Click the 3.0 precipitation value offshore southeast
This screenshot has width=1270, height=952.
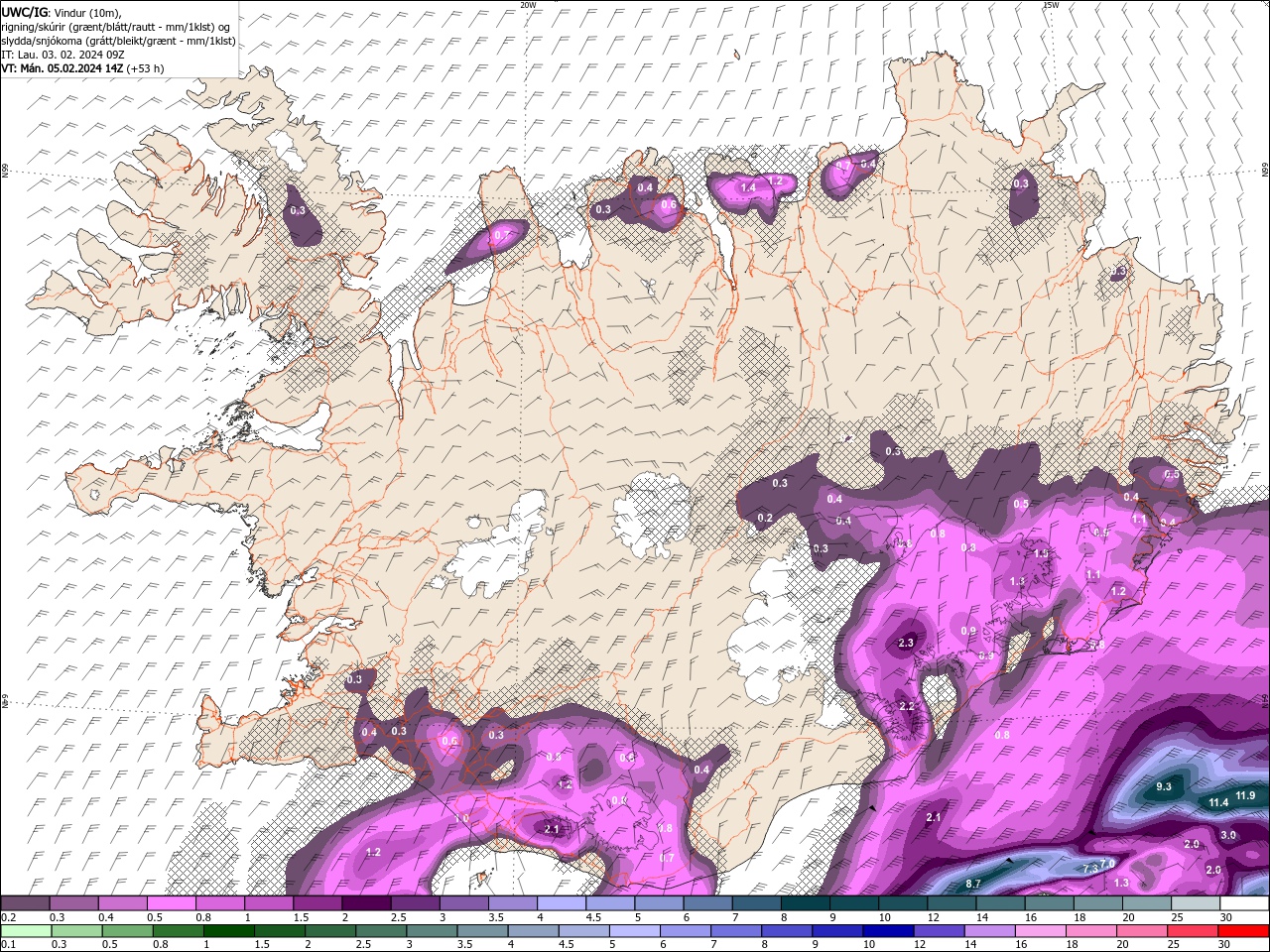click(x=1228, y=835)
